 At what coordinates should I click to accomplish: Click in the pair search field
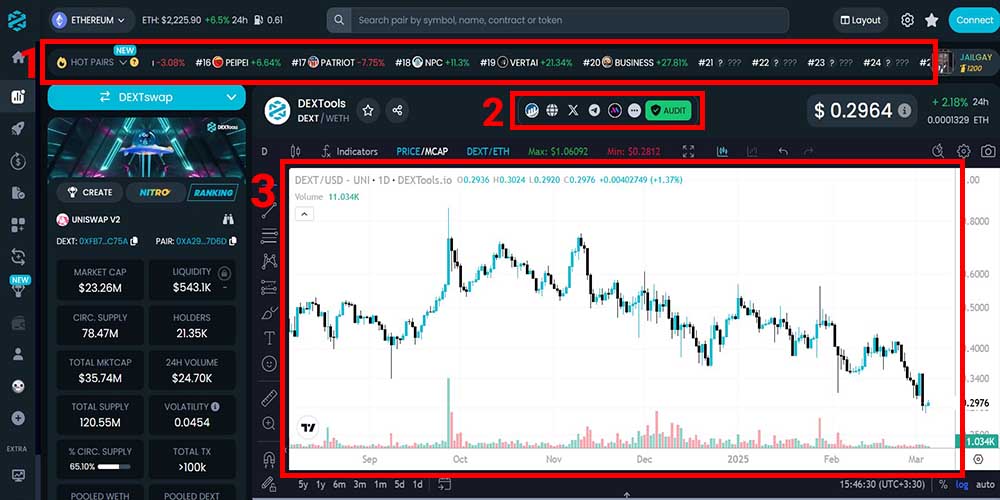tap(558, 20)
